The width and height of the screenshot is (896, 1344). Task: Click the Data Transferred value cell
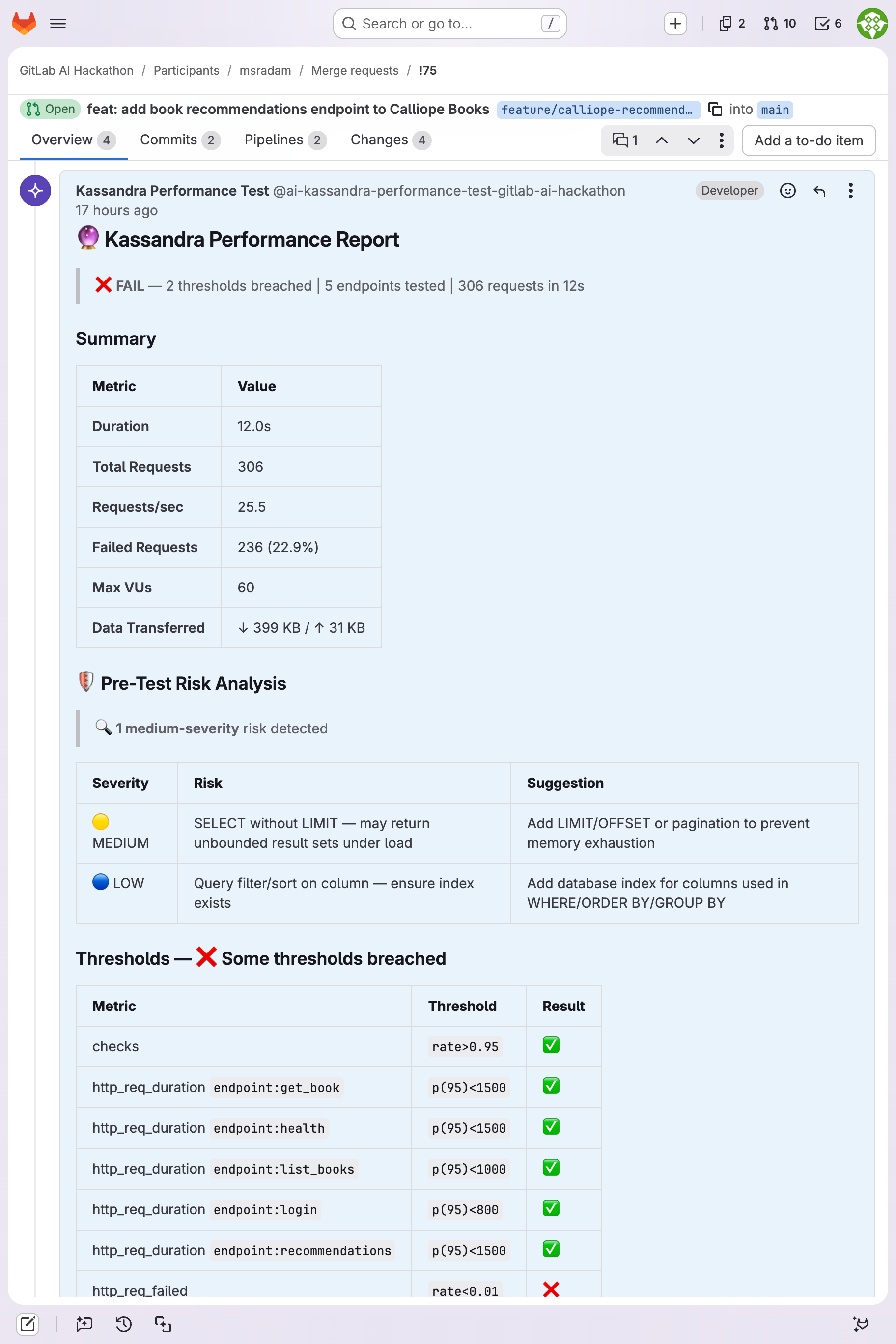coord(301,627)
